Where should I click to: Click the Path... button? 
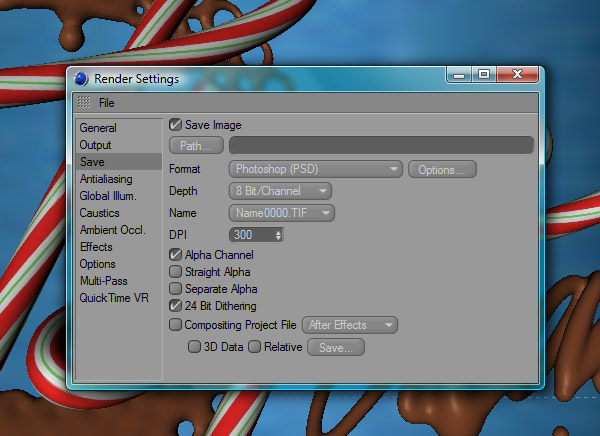coord(196,145)
